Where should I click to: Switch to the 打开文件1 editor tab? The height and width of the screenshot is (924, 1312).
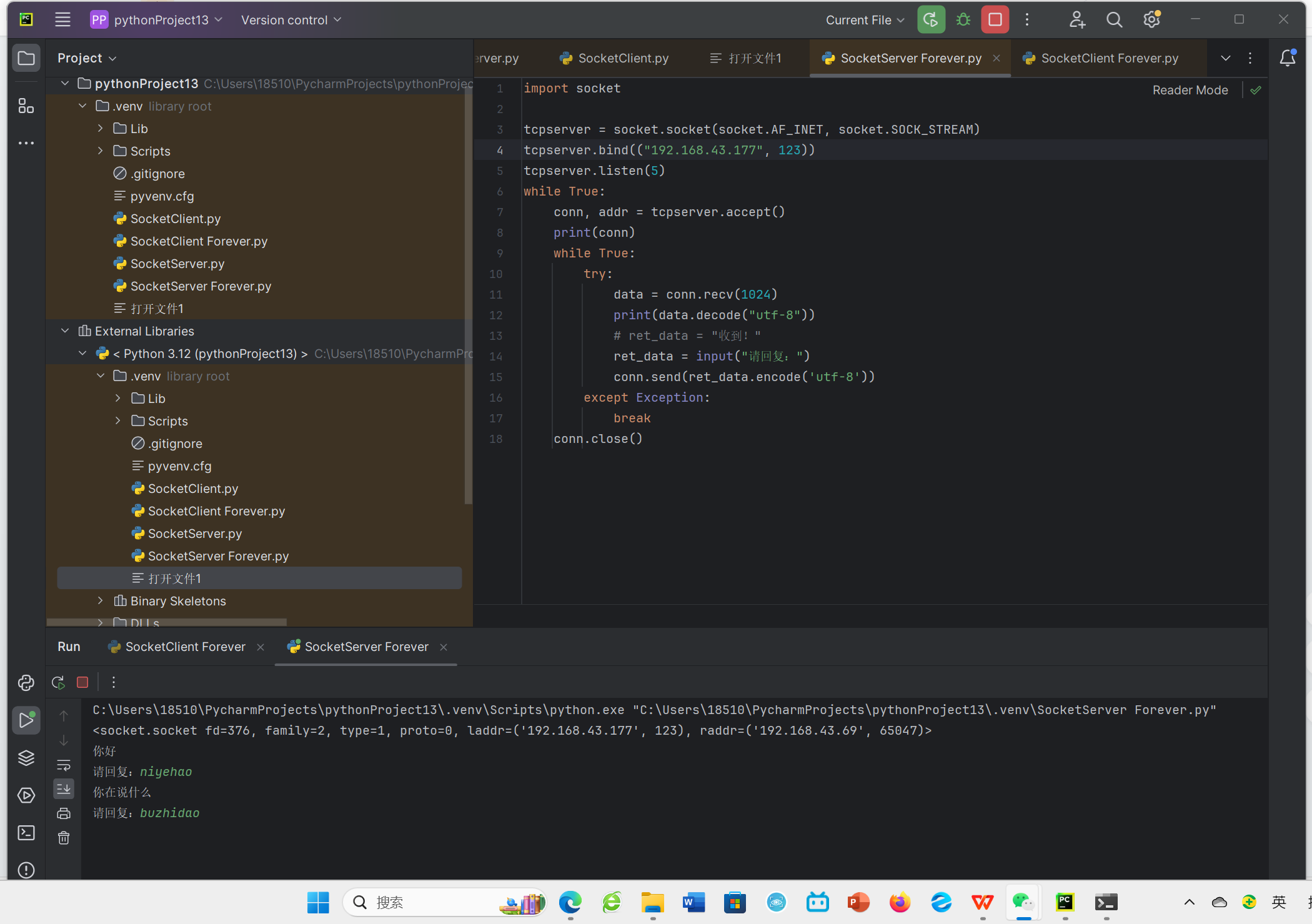point(746,58)
